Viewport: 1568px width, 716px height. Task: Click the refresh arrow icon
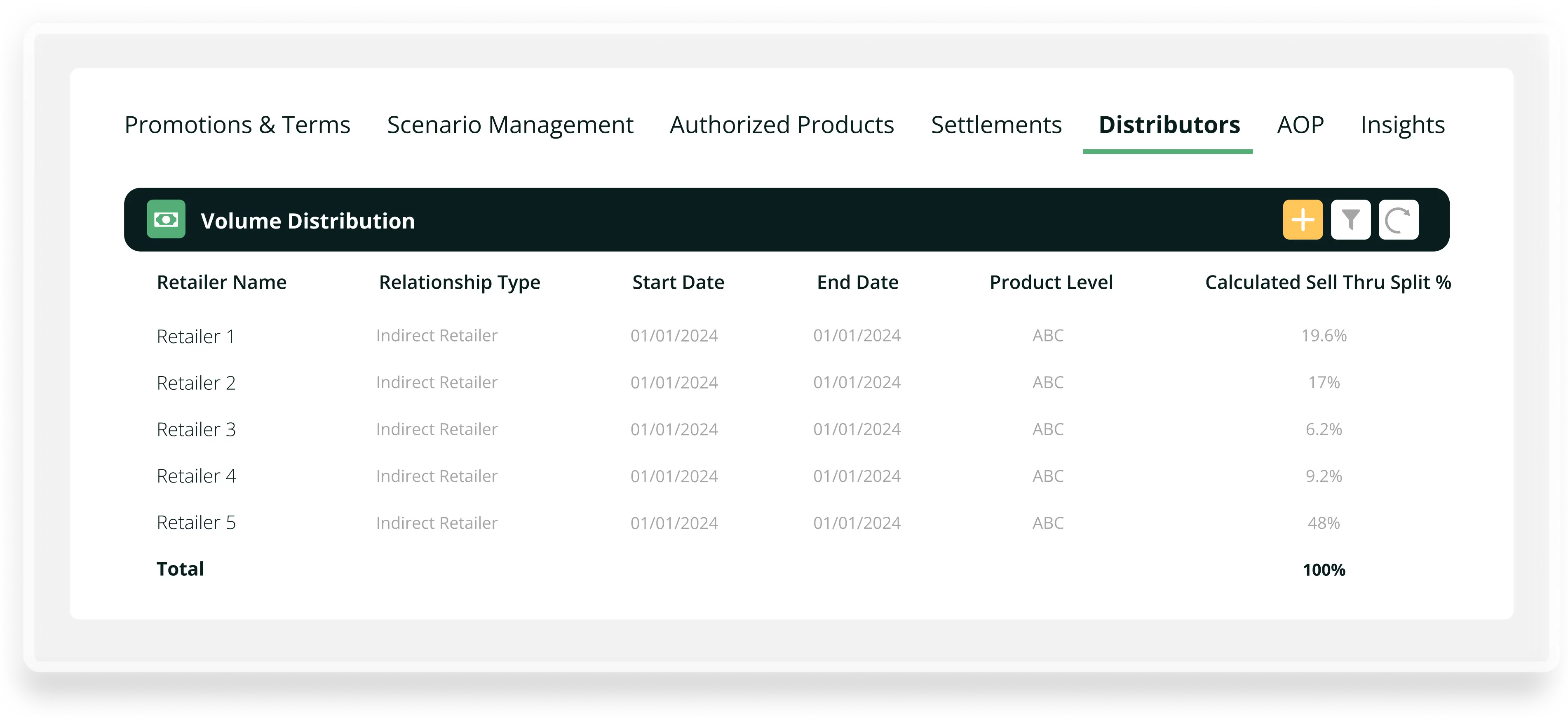pyautogui.click(x=1398, y=220)
